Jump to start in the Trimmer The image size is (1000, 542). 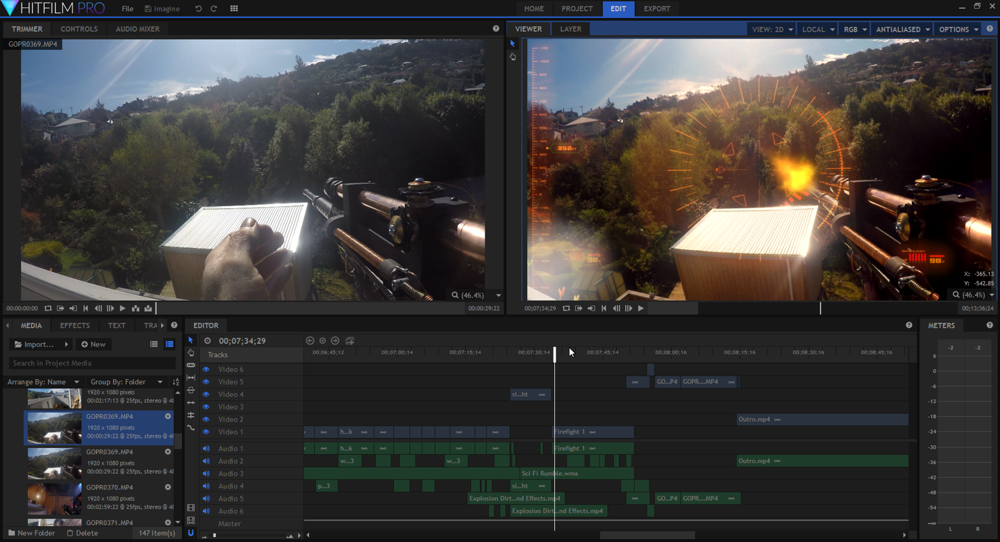click(x=85, y=309)
